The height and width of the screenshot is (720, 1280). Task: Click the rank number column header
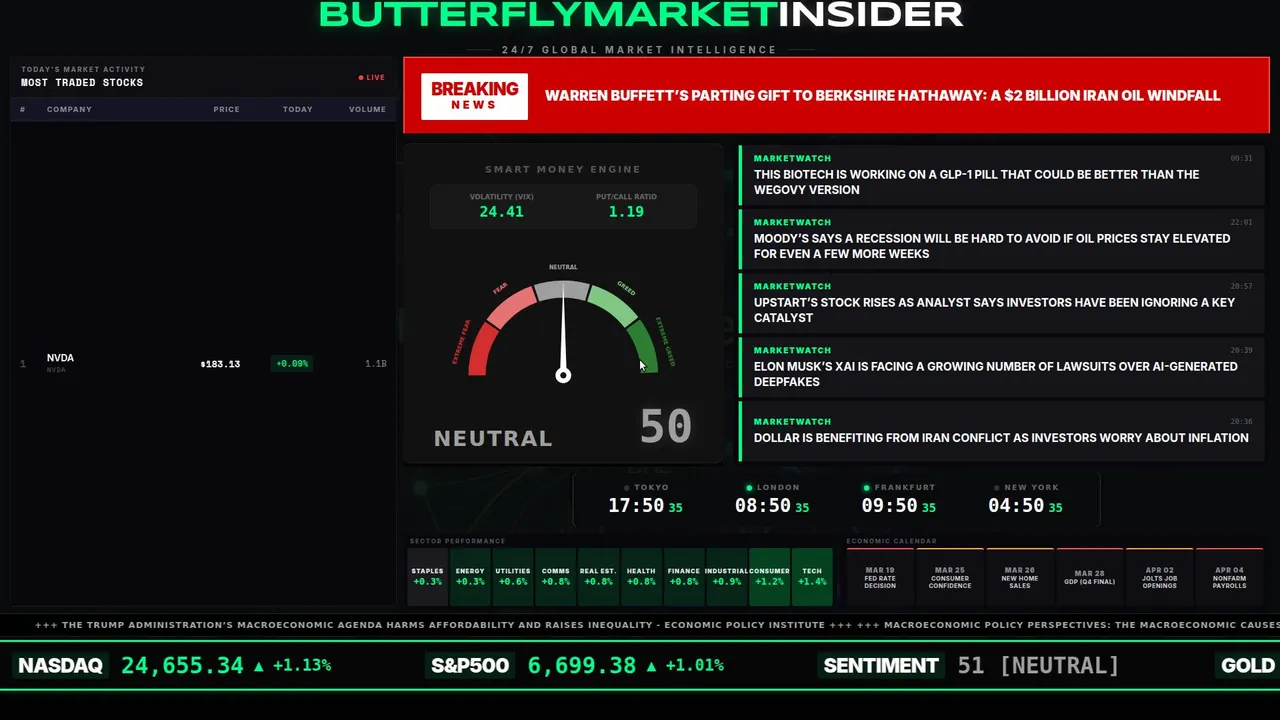(x=23, y=109)
